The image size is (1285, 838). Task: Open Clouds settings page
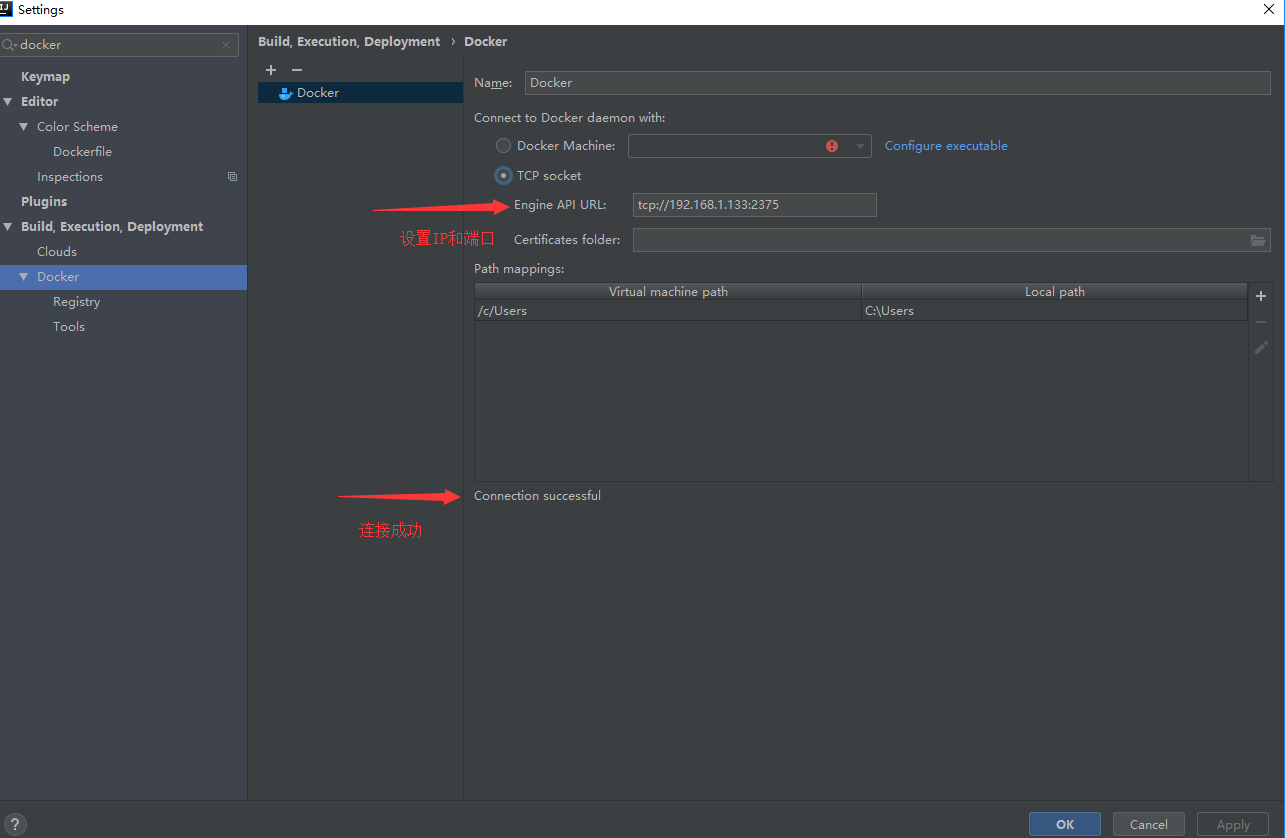(x=57, y=252)
